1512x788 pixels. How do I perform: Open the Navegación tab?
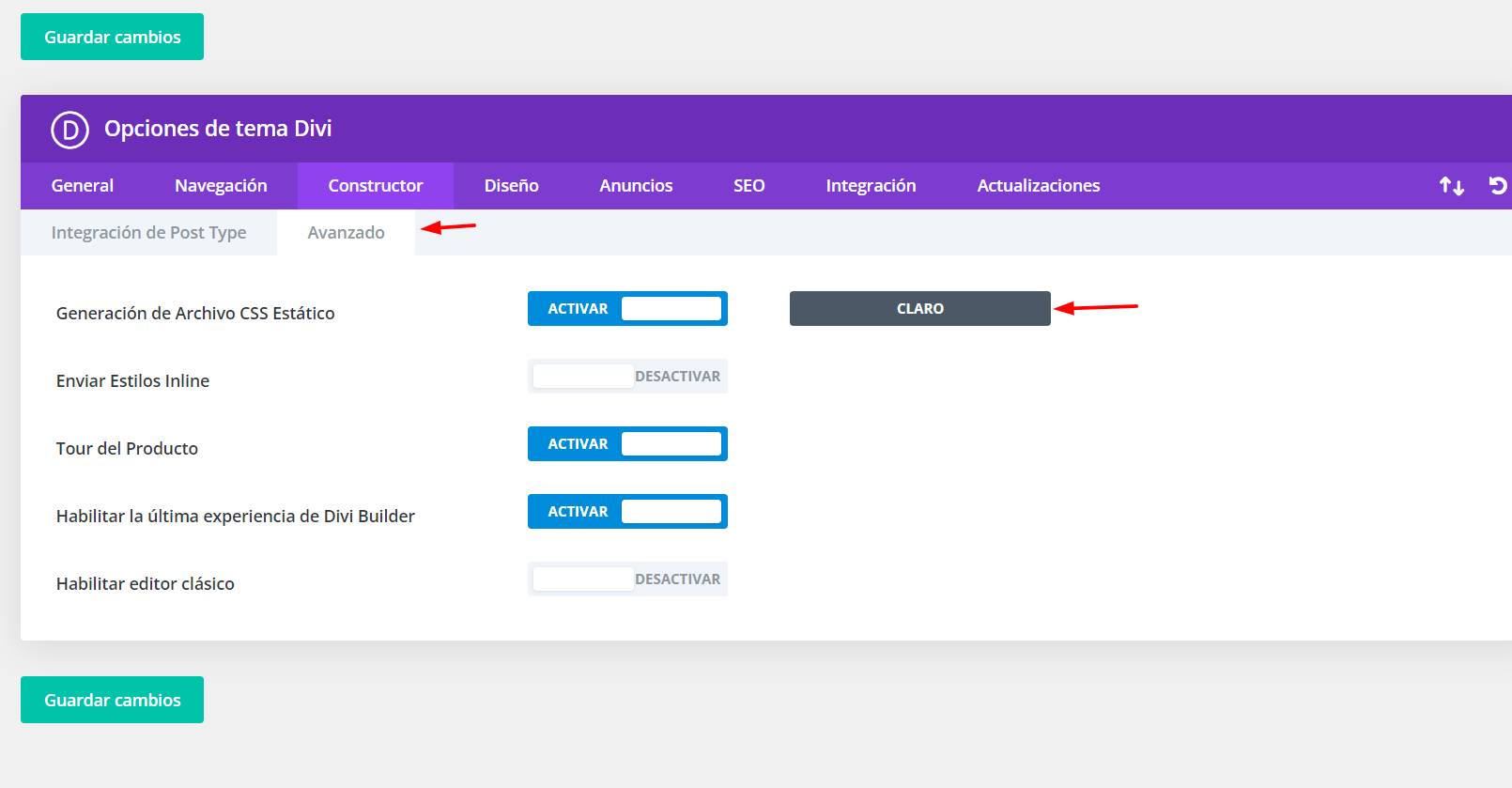click(221, 186)
